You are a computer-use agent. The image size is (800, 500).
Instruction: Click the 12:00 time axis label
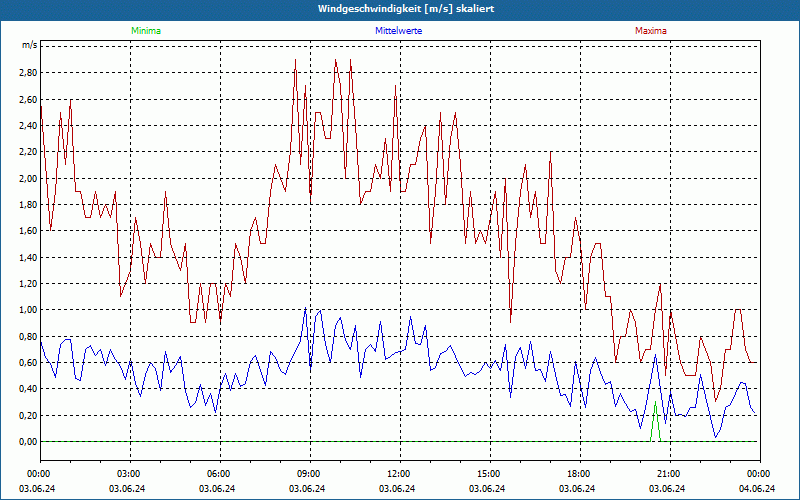click(399, 474)
